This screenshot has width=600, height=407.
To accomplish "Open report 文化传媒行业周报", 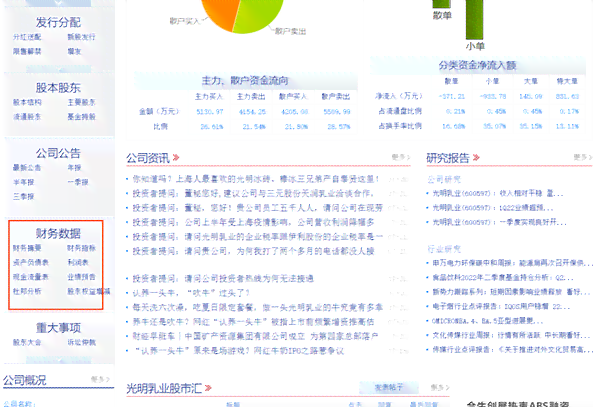I will pos(512,335).
